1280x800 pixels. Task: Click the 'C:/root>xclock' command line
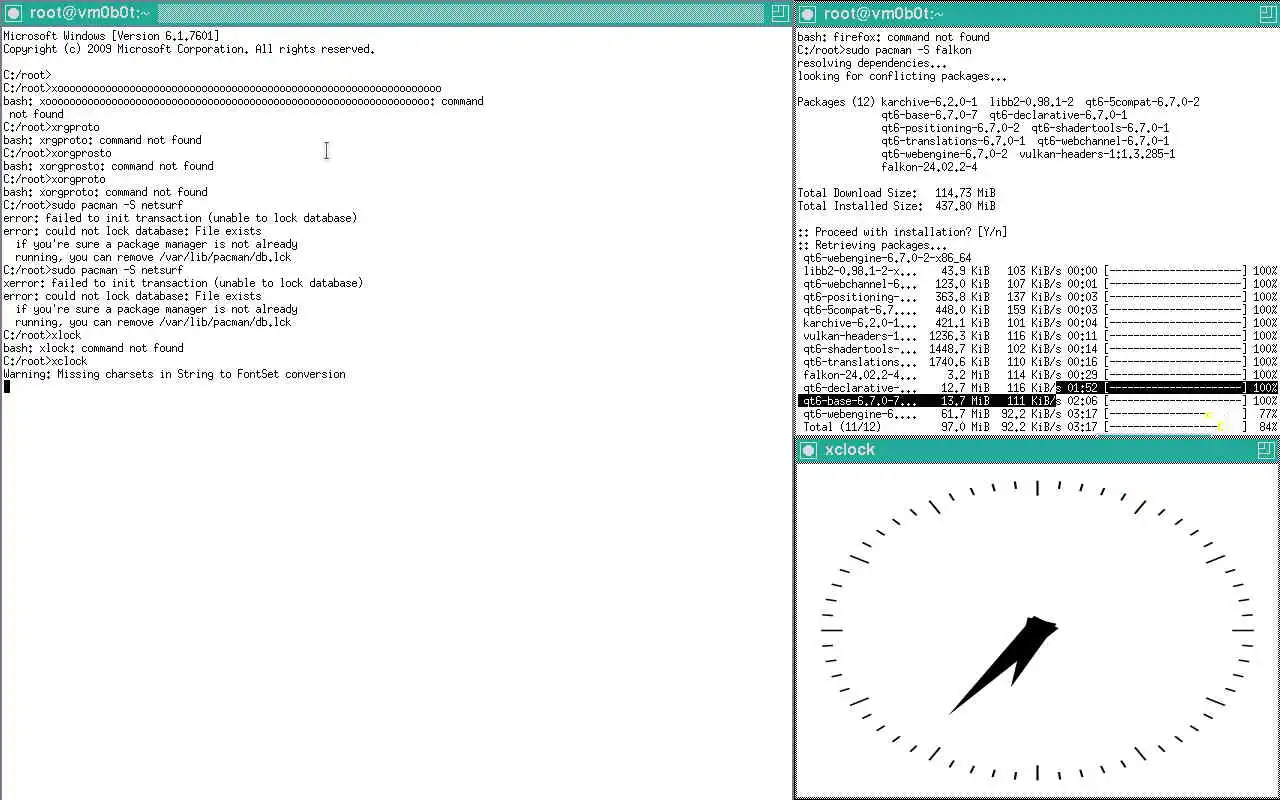45,361
